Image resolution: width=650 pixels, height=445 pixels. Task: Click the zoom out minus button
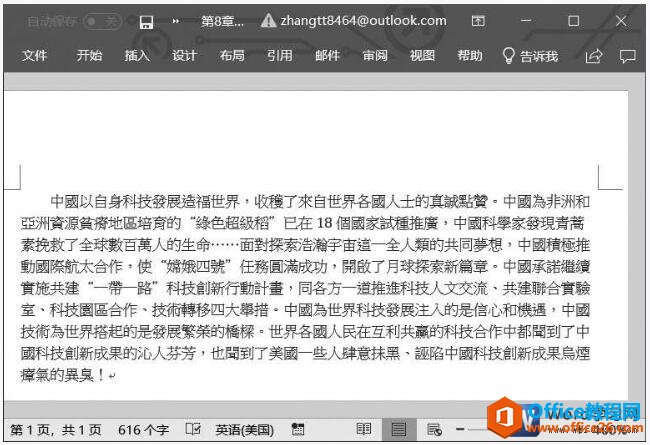(459, 429)
